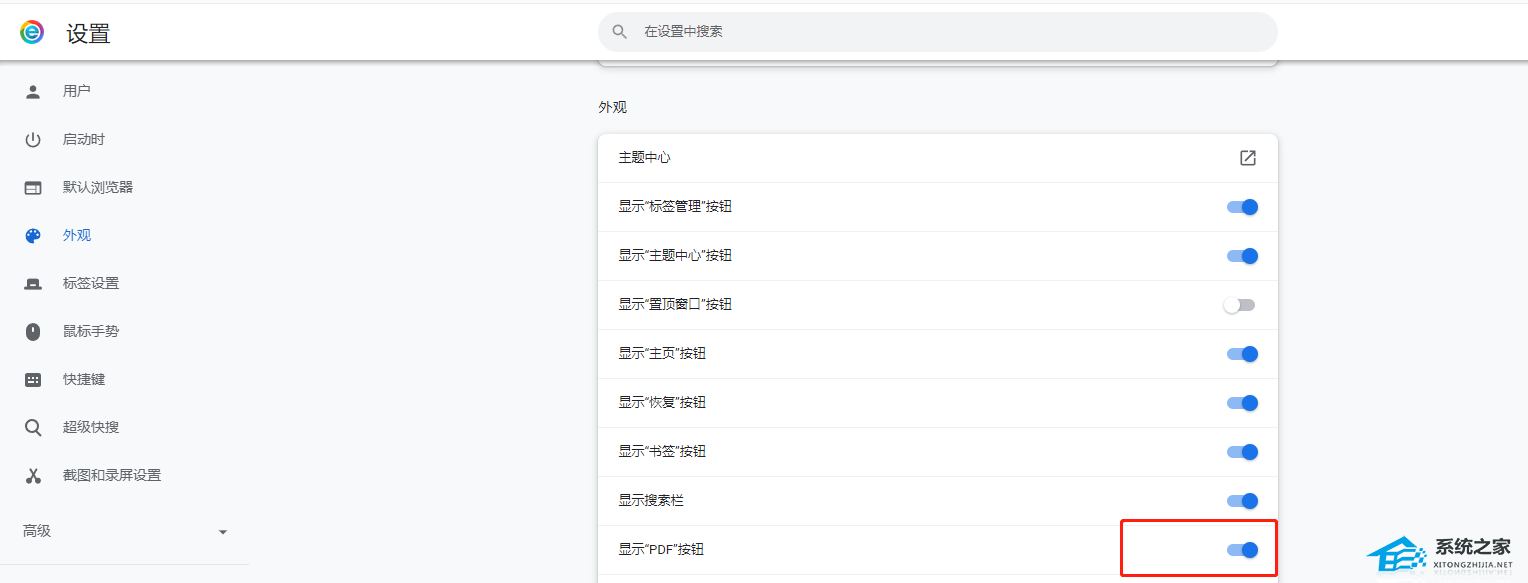This screenshot has height=583, width=1528.
Task: Click the 默认浏览器 window icon
Action: (x=33, y=187)
